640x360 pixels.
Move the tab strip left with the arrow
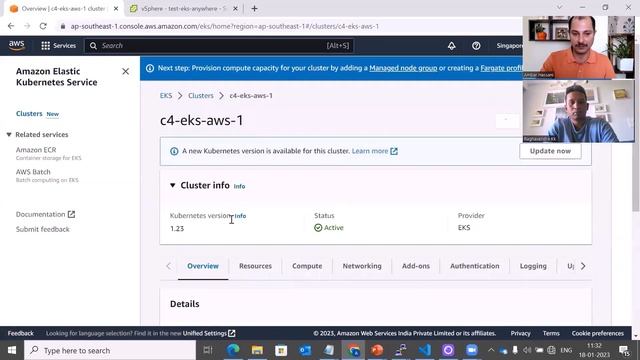[x=169, y=266]
